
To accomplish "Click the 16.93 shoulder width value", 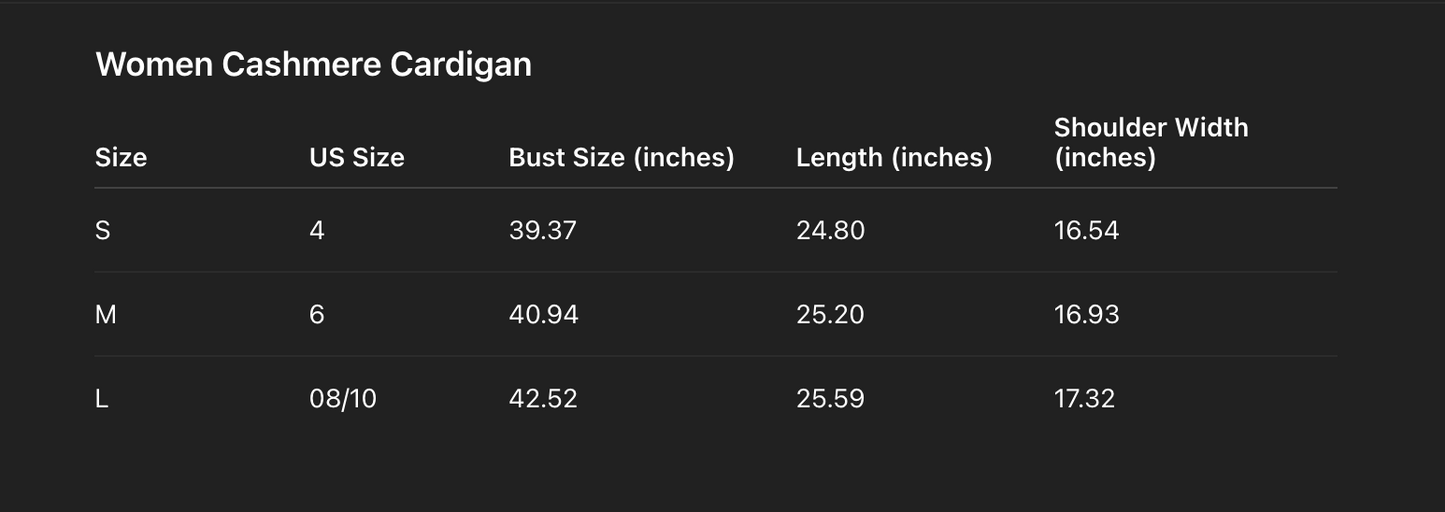I will pyautogui.click(x=1086, y=315).
